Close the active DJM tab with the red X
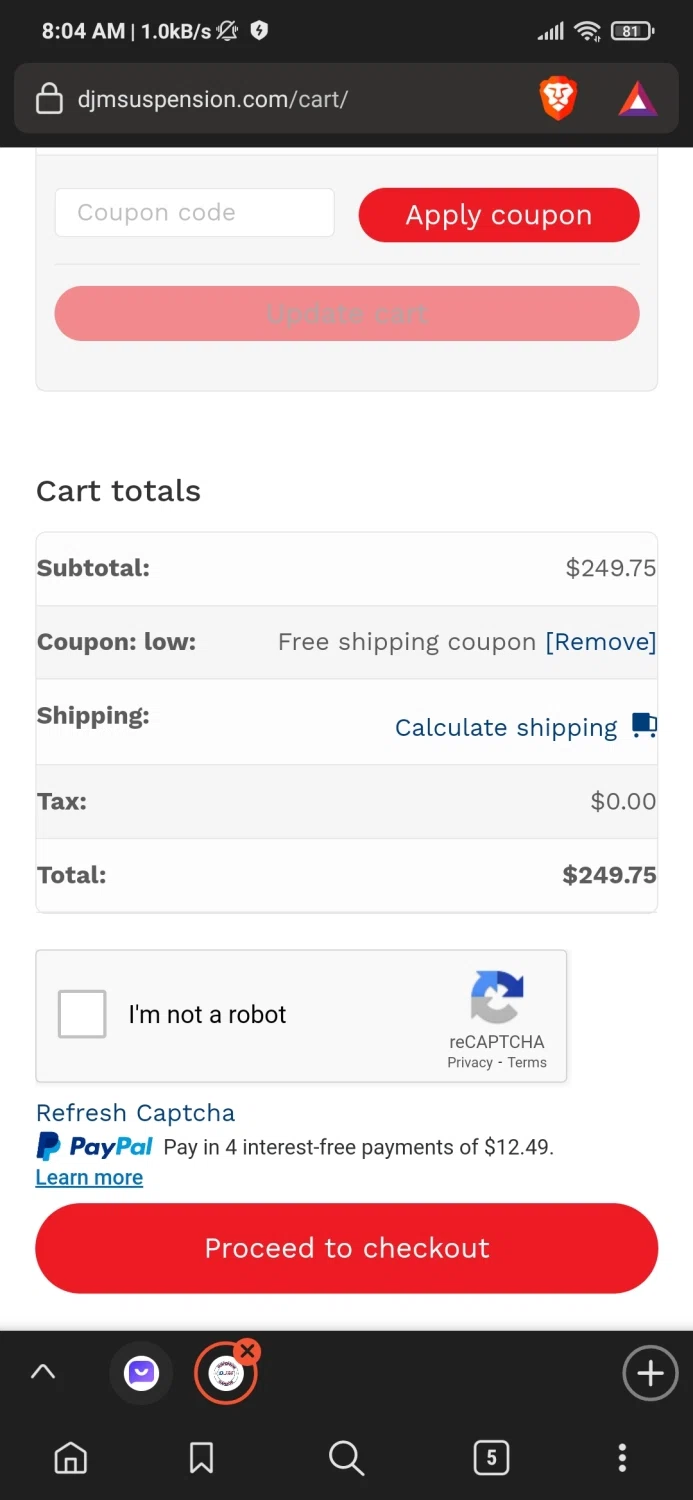 pyautogui.click(x=248, y=1352)
